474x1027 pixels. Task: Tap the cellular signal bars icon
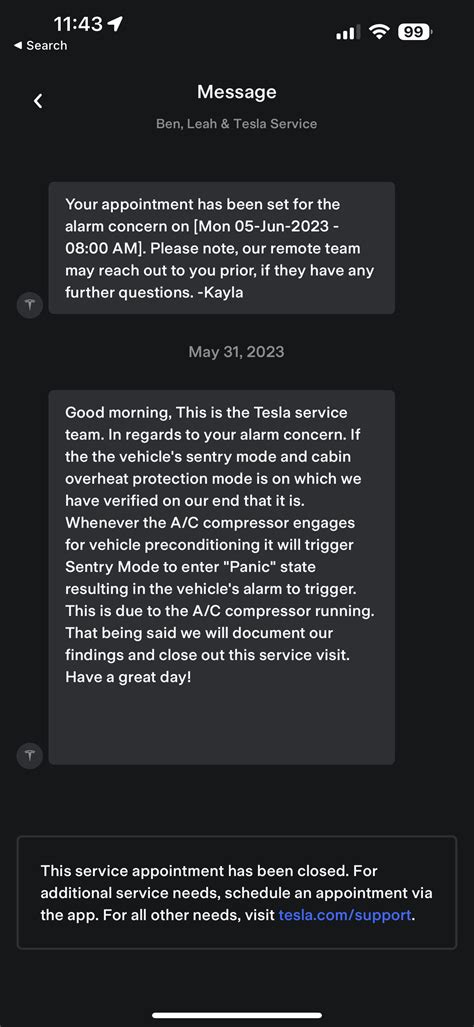348,32
